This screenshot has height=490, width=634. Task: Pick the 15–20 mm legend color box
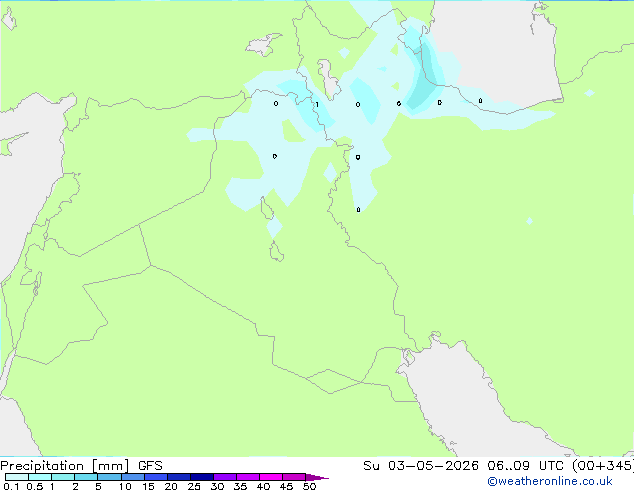155,477
